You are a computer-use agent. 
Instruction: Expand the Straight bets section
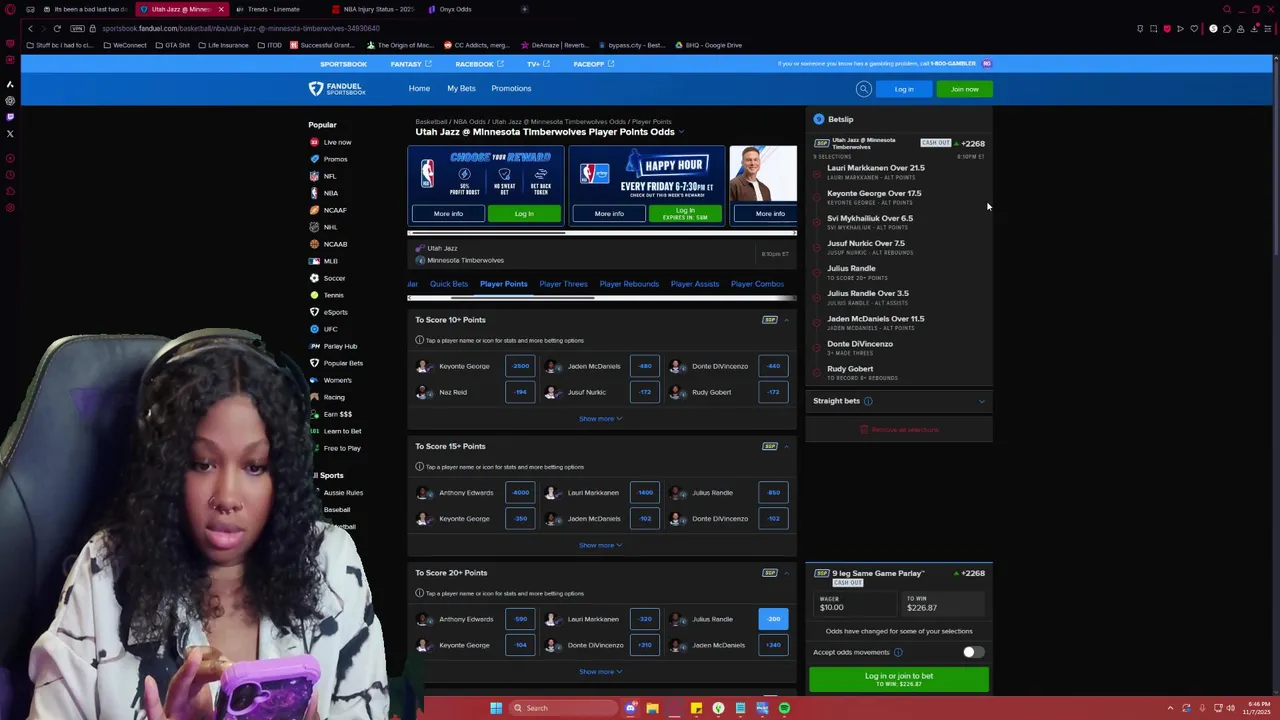tap(981, 401)
